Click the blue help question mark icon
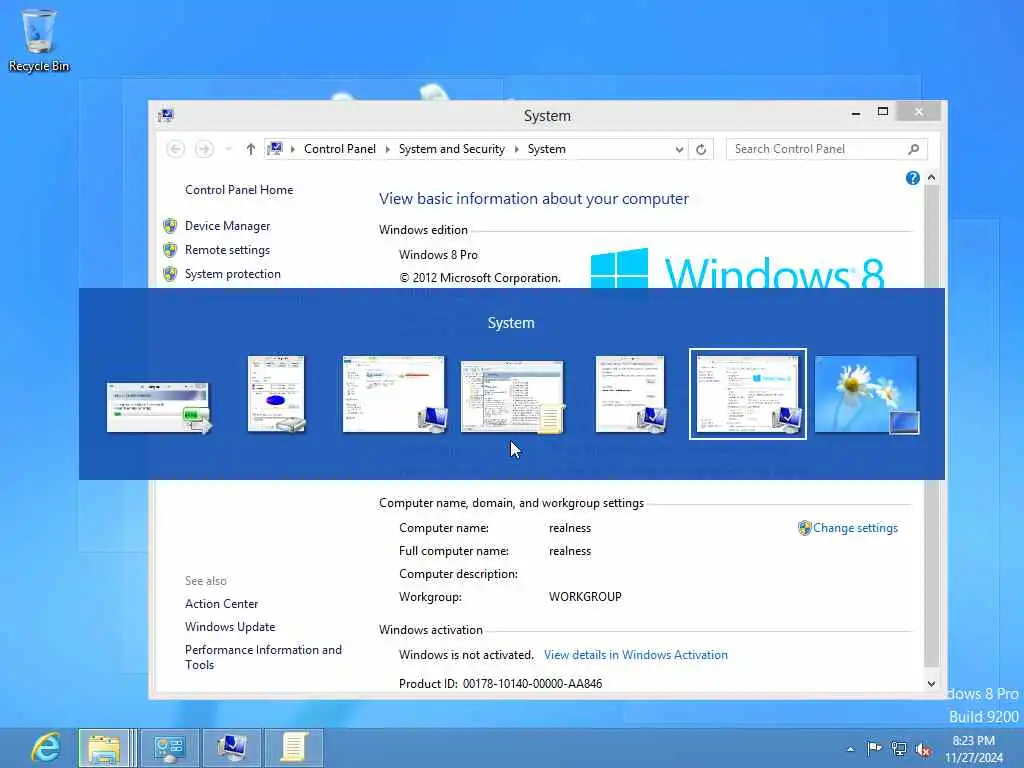The image size is (1024, 768). pyautogui.click(x=912, y=178)
